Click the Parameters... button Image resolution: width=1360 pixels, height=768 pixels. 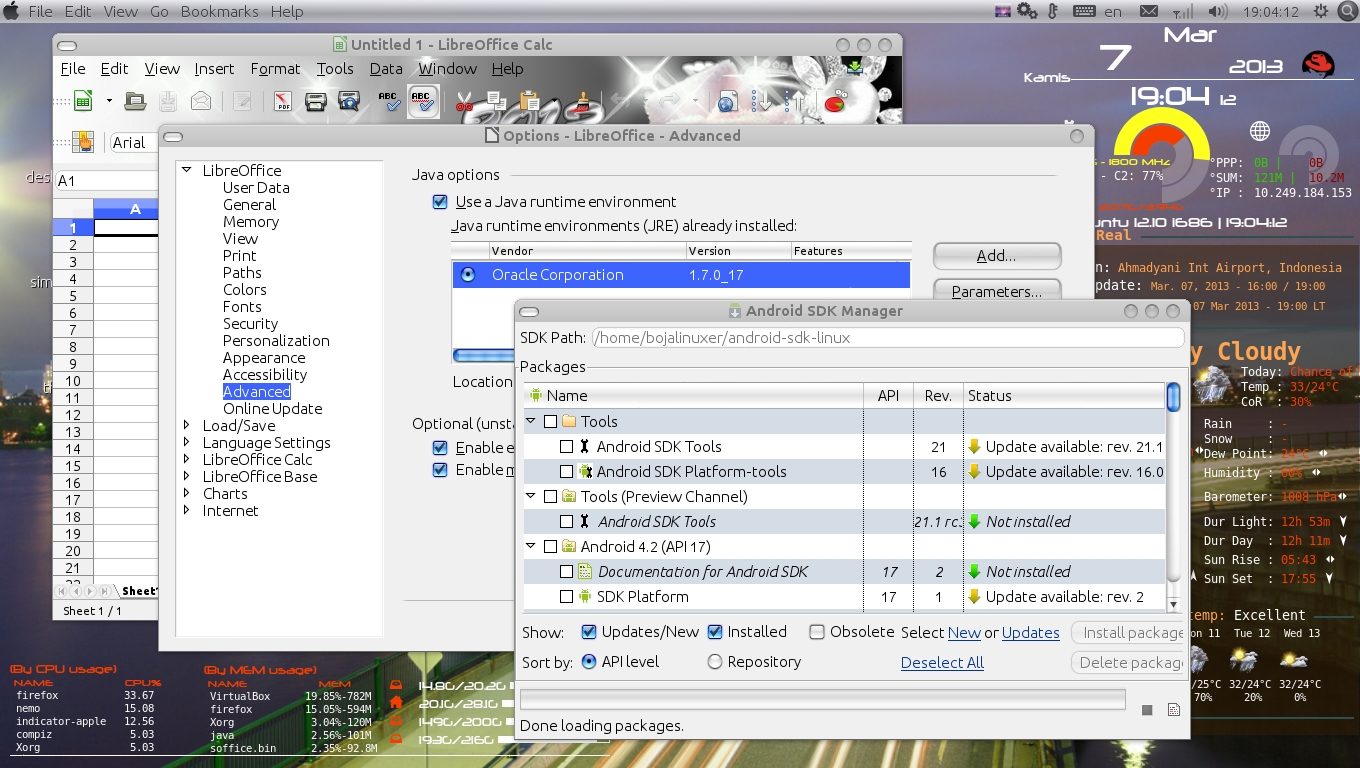996,291
